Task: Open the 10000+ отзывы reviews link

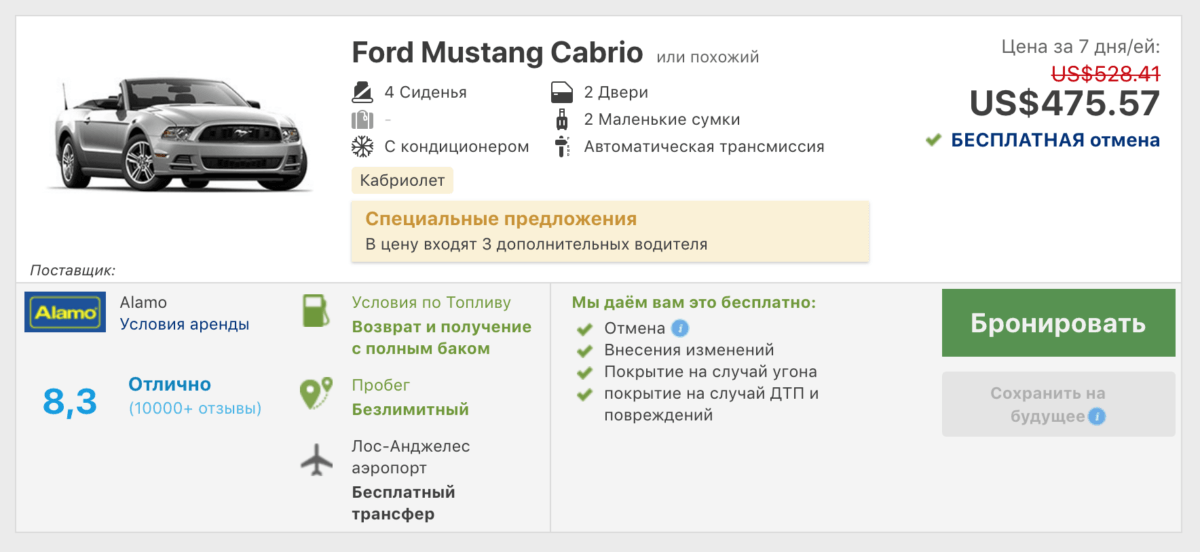Action: pos(195,408)
